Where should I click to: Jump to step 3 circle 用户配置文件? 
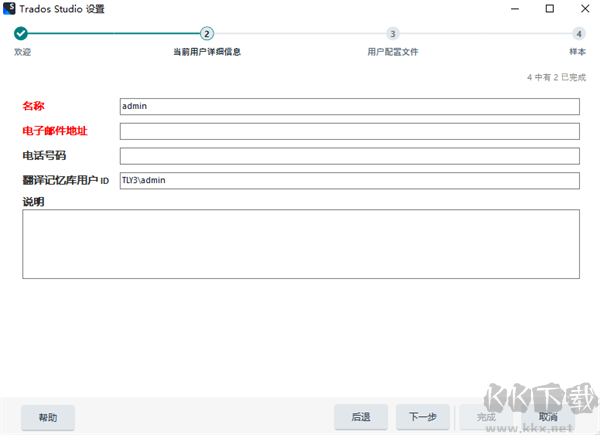point(392,33)
